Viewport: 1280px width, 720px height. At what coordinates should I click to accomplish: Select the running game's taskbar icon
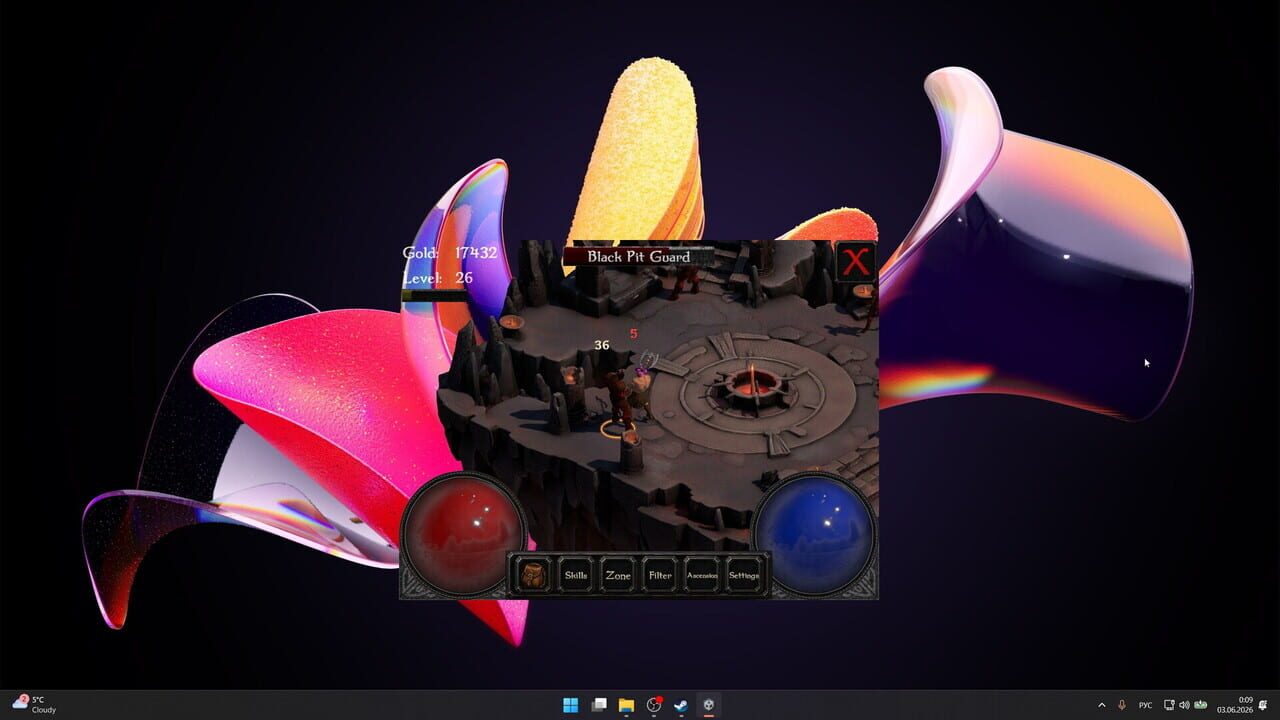[x=708, y=705]
